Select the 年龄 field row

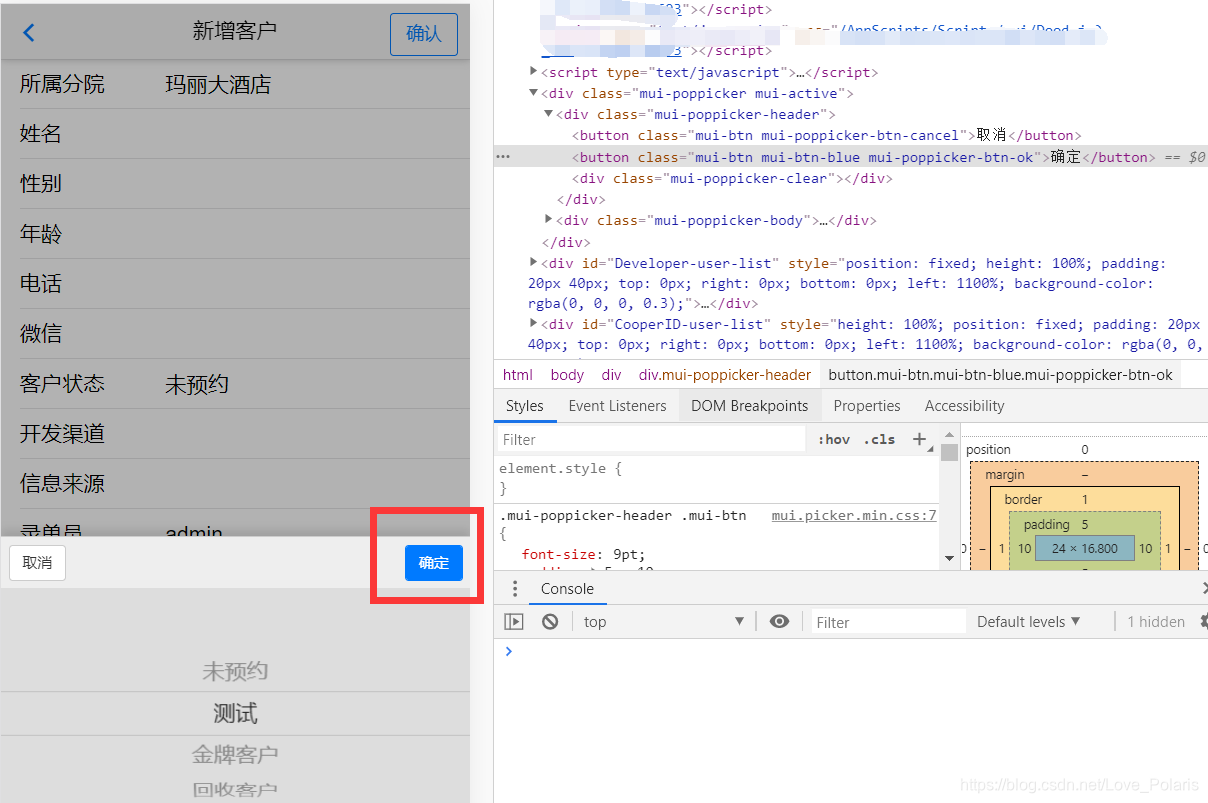click(x=235, y=234)
